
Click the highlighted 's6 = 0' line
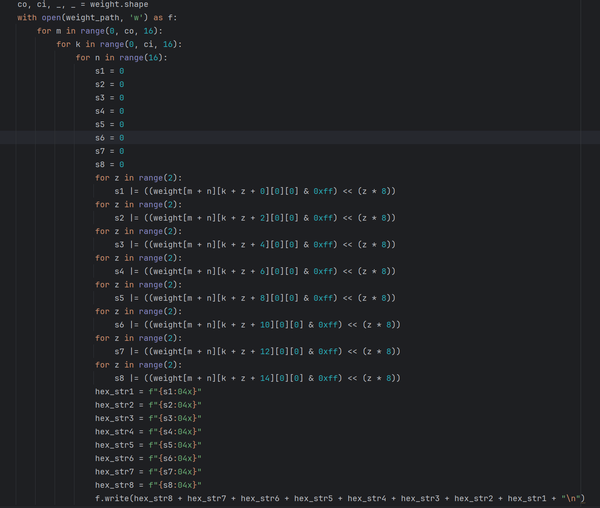pyautogui.click(x=109, y=138)
